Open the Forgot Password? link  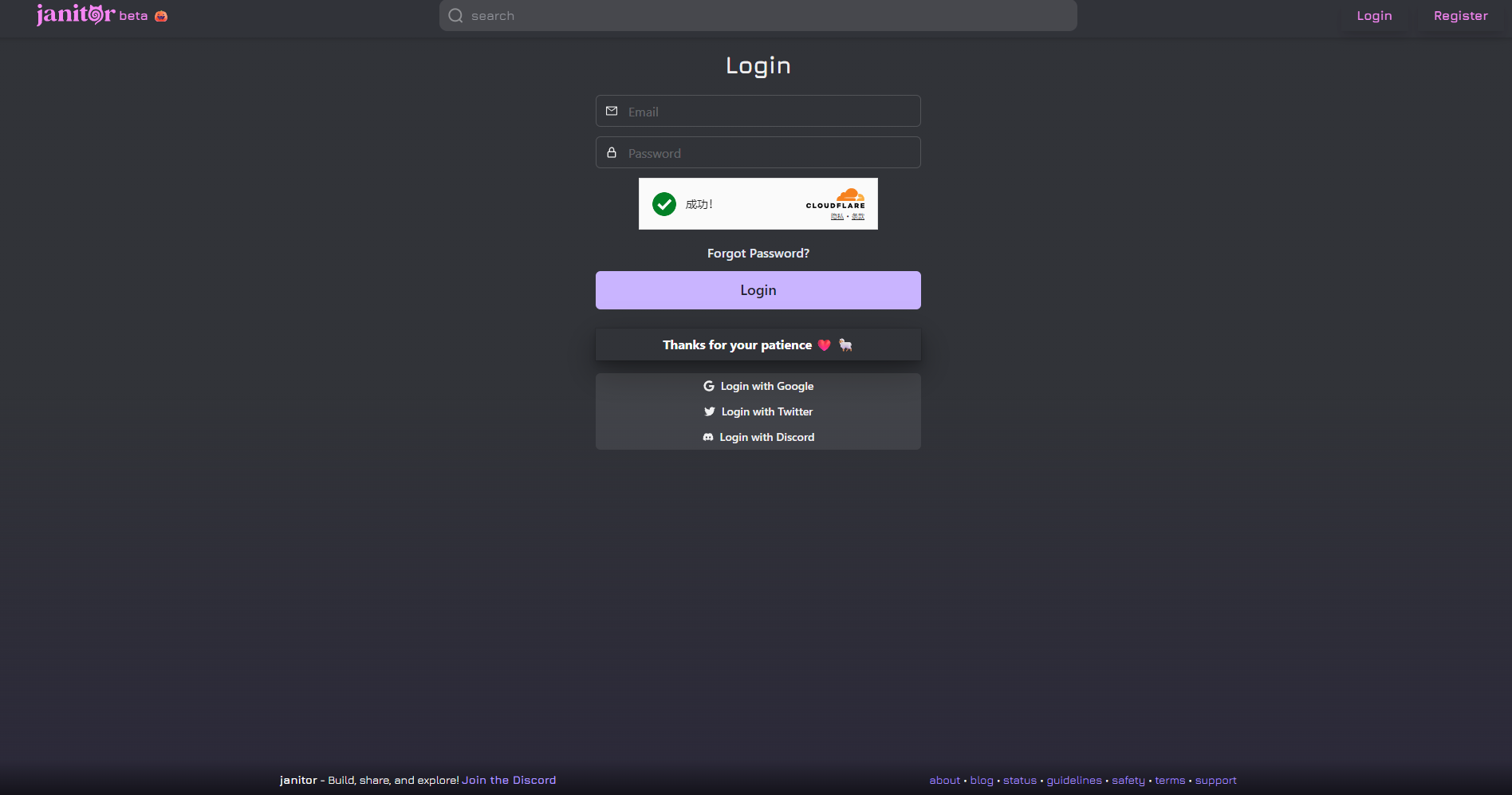point(758,254)
